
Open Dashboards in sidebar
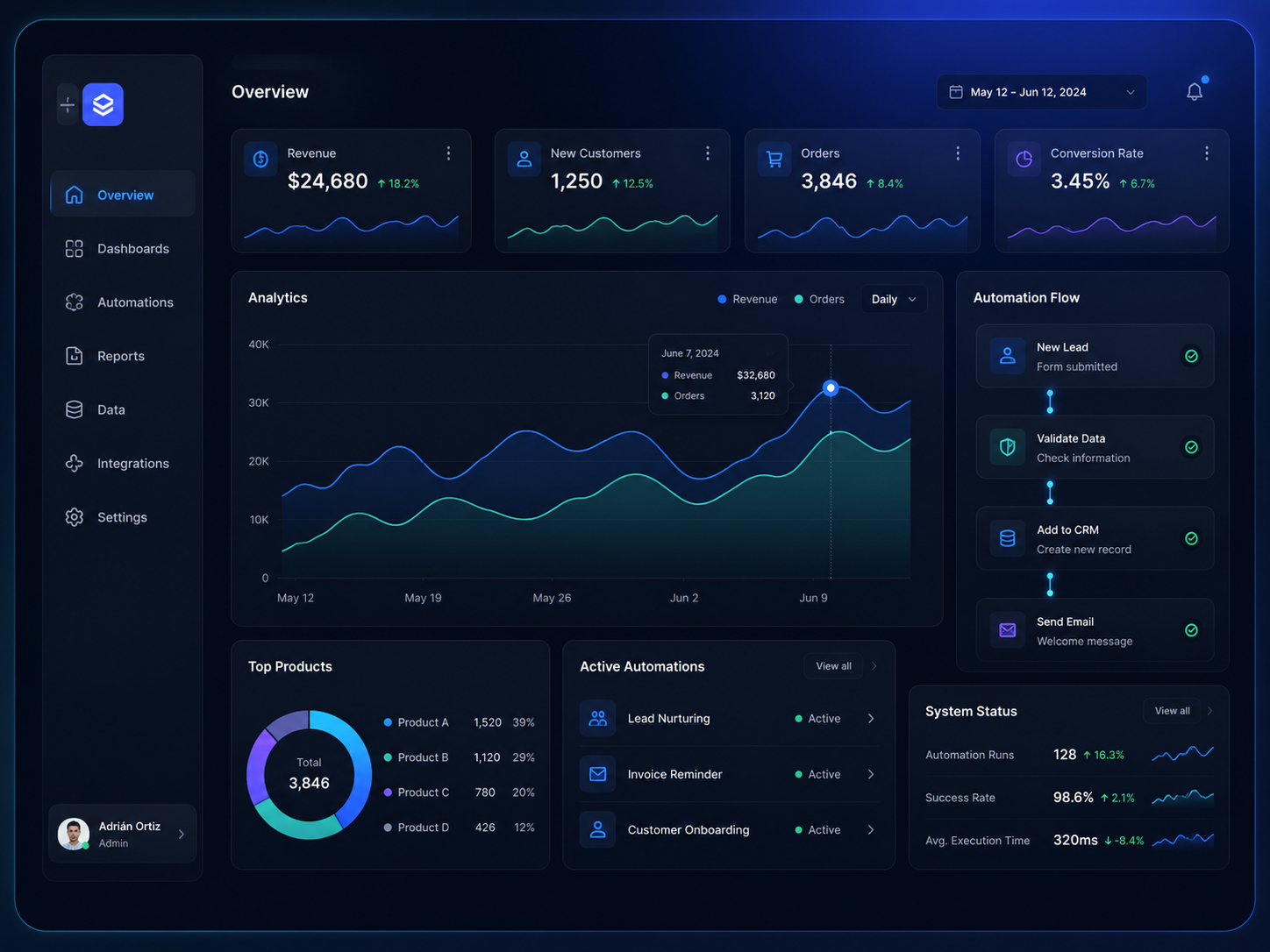click(123, 249)
